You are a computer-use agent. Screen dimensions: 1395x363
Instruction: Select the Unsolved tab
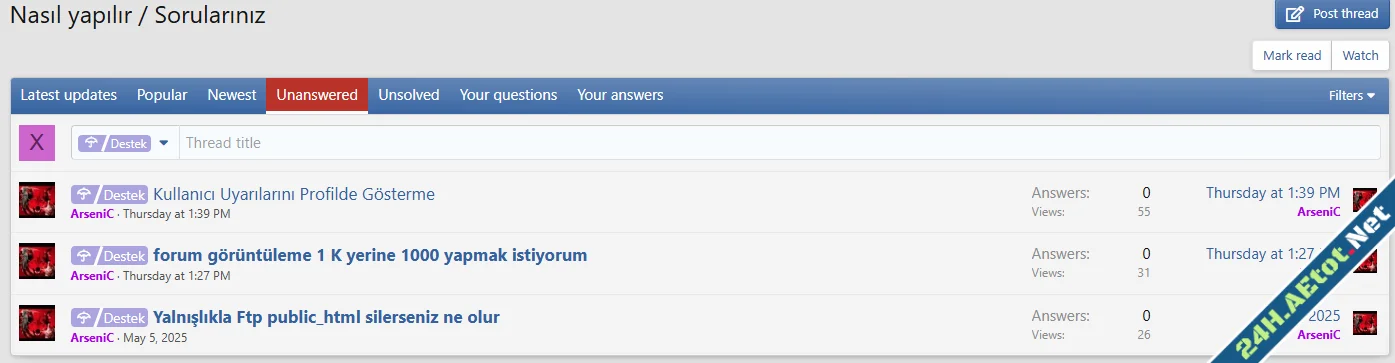[409, 95]
